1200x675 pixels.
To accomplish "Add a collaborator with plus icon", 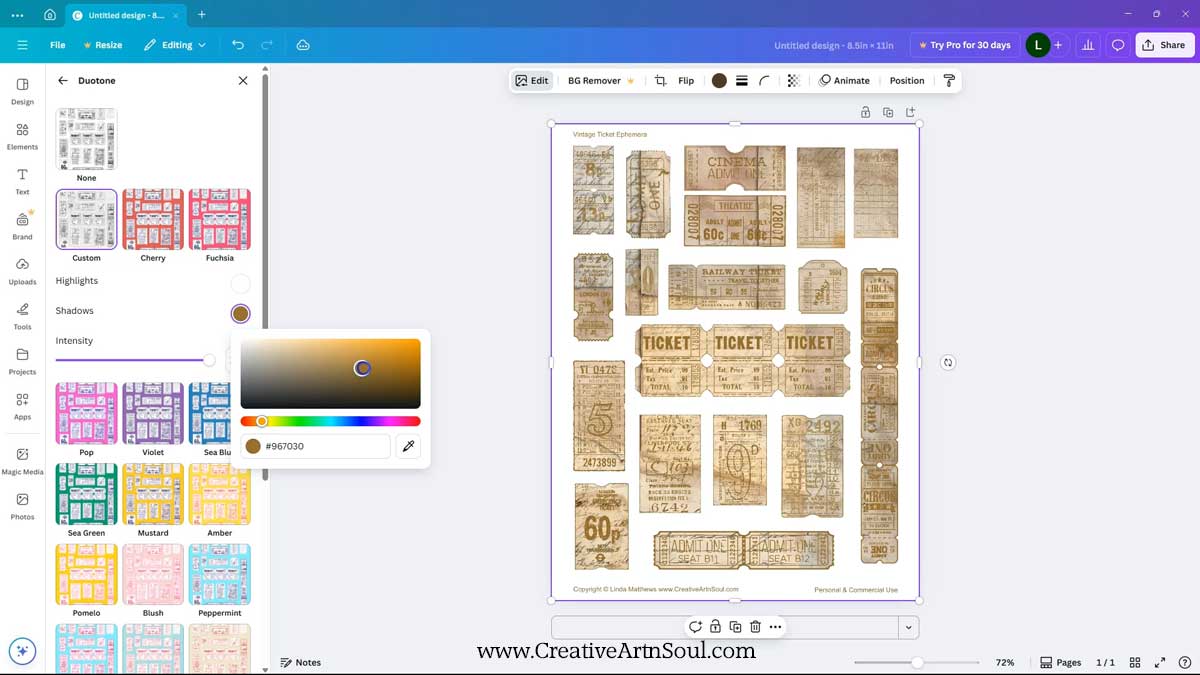I will pos(1058,45).
